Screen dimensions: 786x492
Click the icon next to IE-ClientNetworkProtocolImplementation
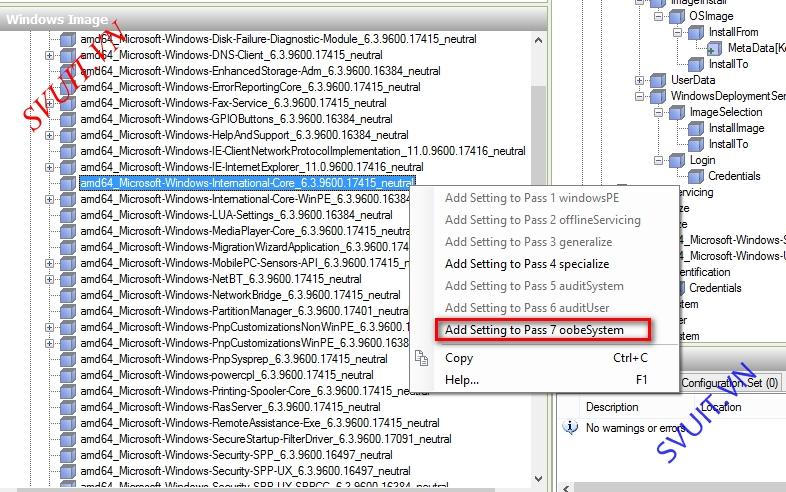(68, 151)
